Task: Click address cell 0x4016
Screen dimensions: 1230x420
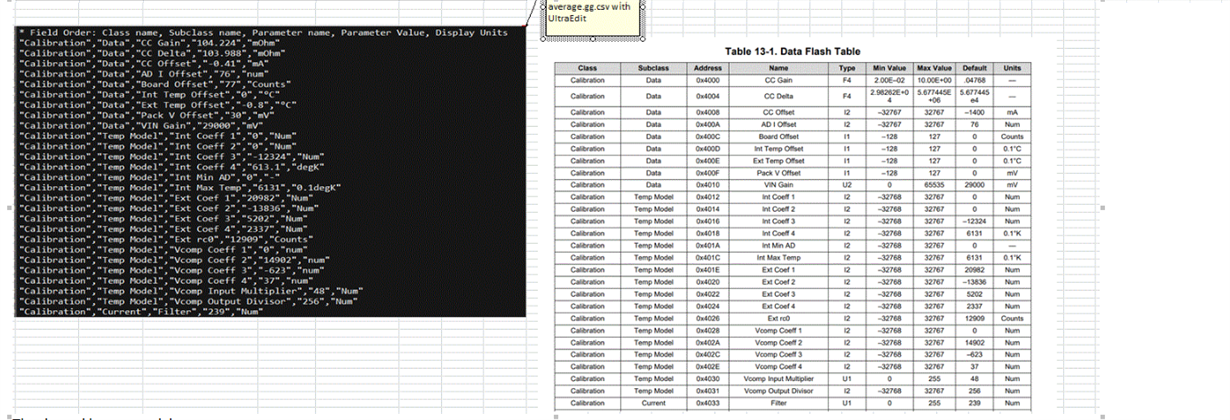Action: coord(707,222)
